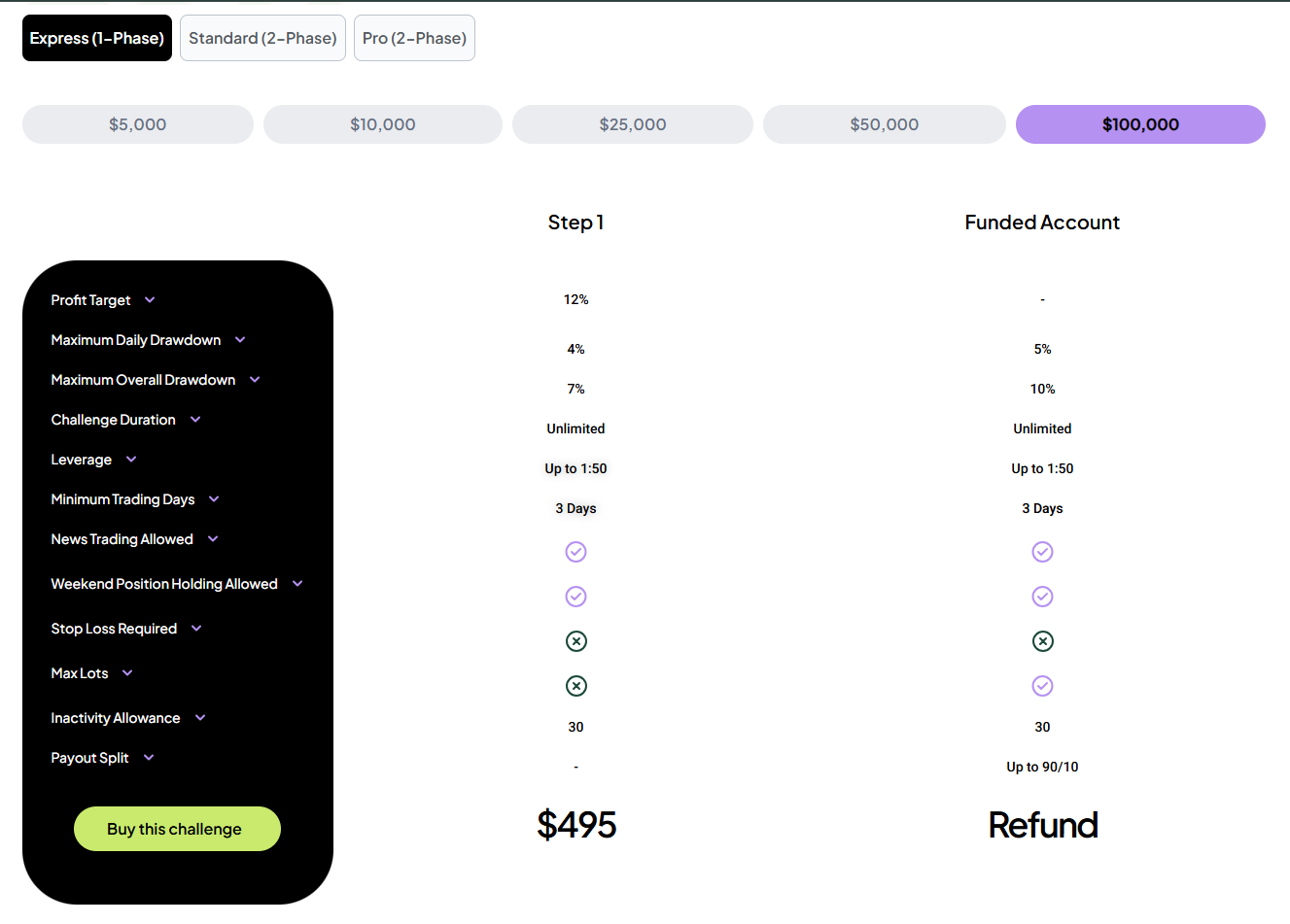Click Stop Loss cross icon under Step 1

(x=575, y=641)
